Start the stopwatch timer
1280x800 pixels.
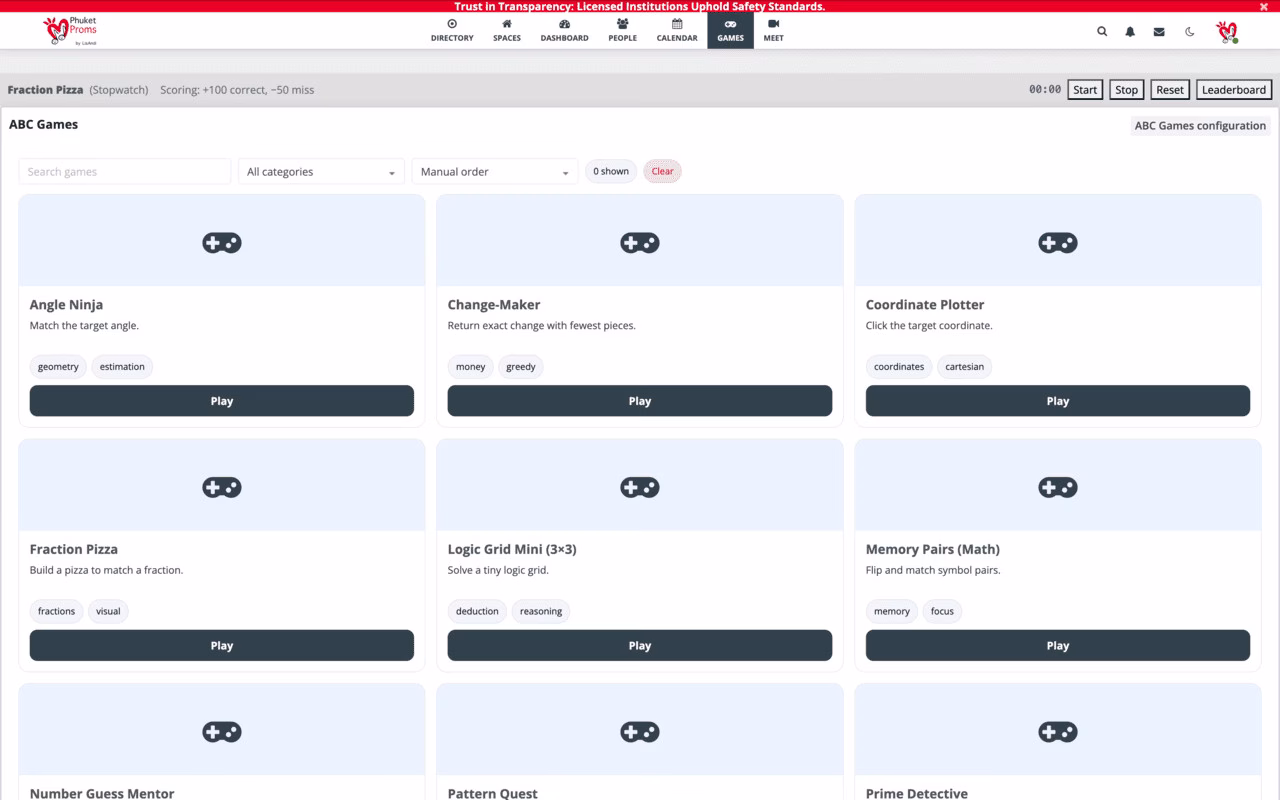(x=1085, y=90)
